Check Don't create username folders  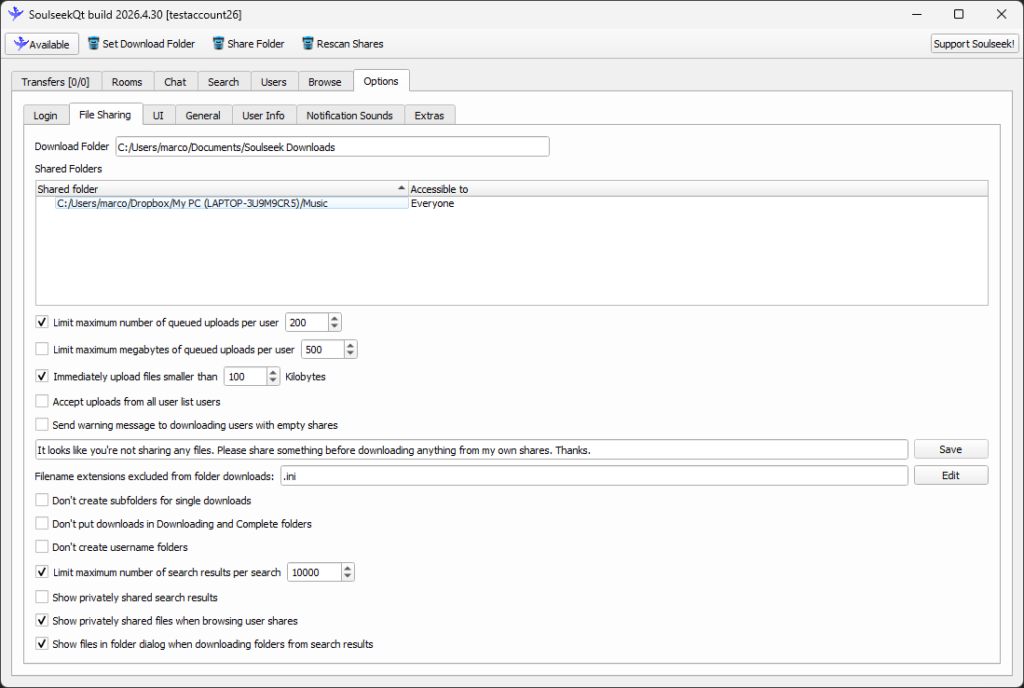[x=42, y=546]
